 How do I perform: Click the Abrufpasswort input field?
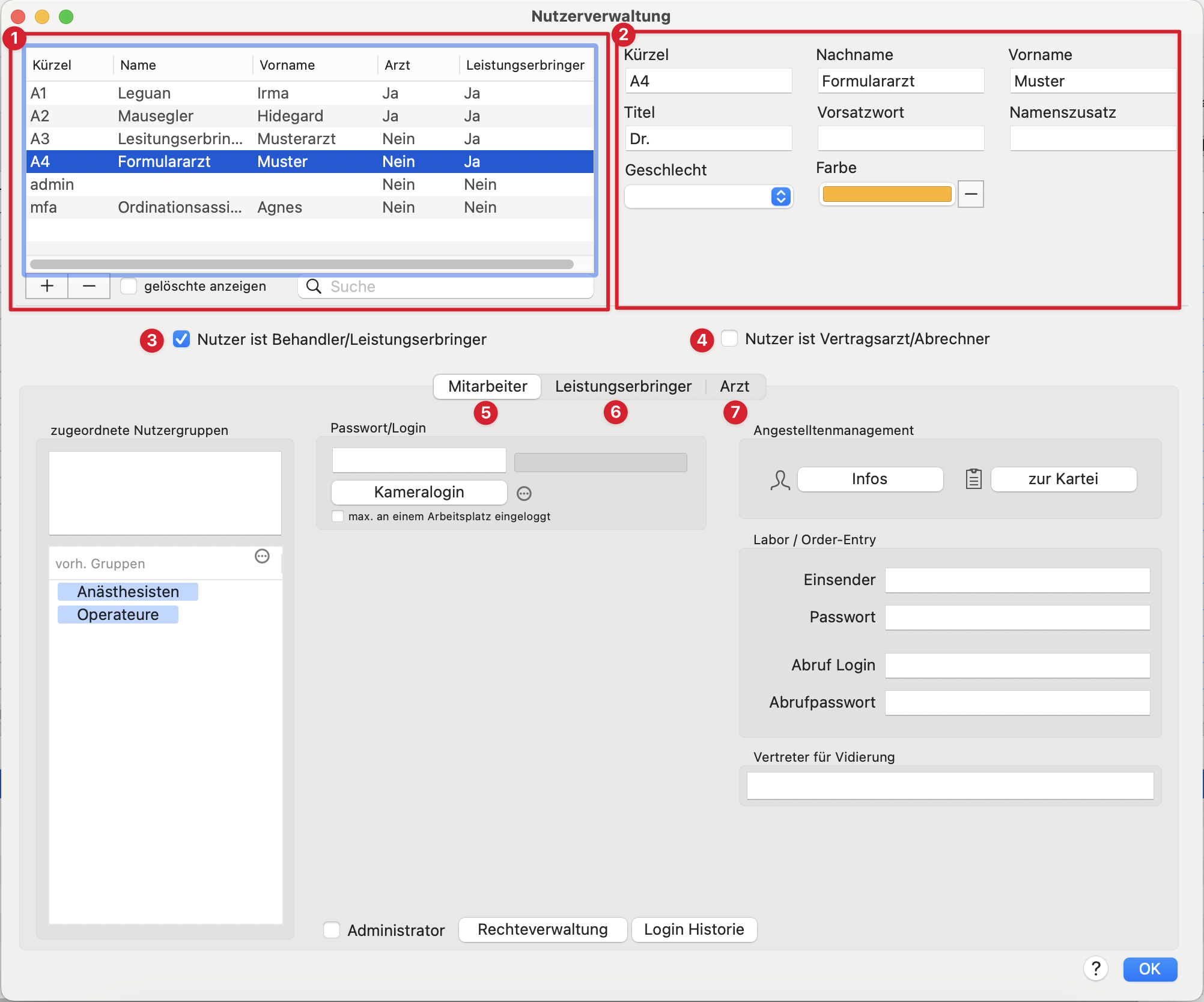pyautogui.click(x=1017, y=703)
